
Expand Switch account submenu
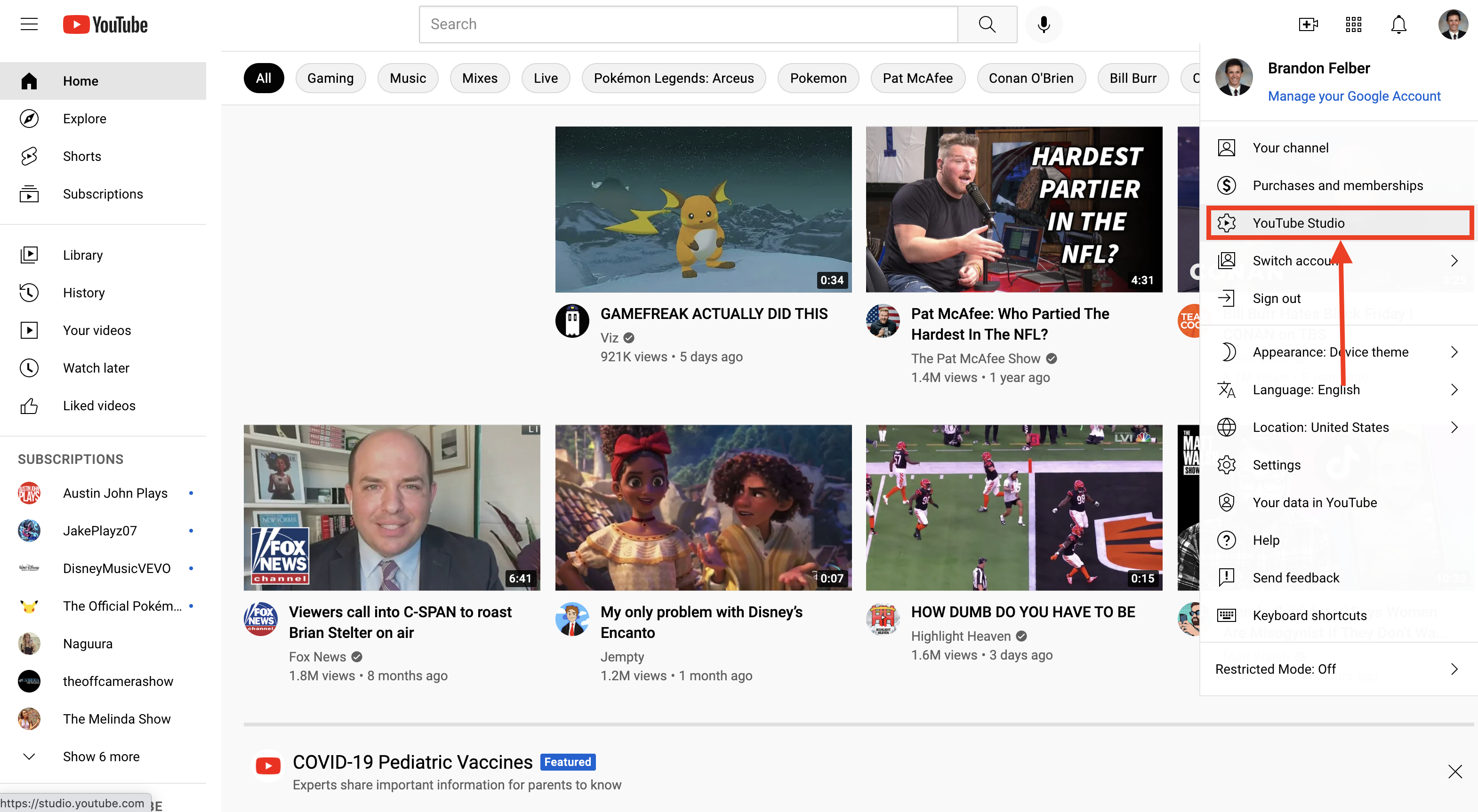1339,261
